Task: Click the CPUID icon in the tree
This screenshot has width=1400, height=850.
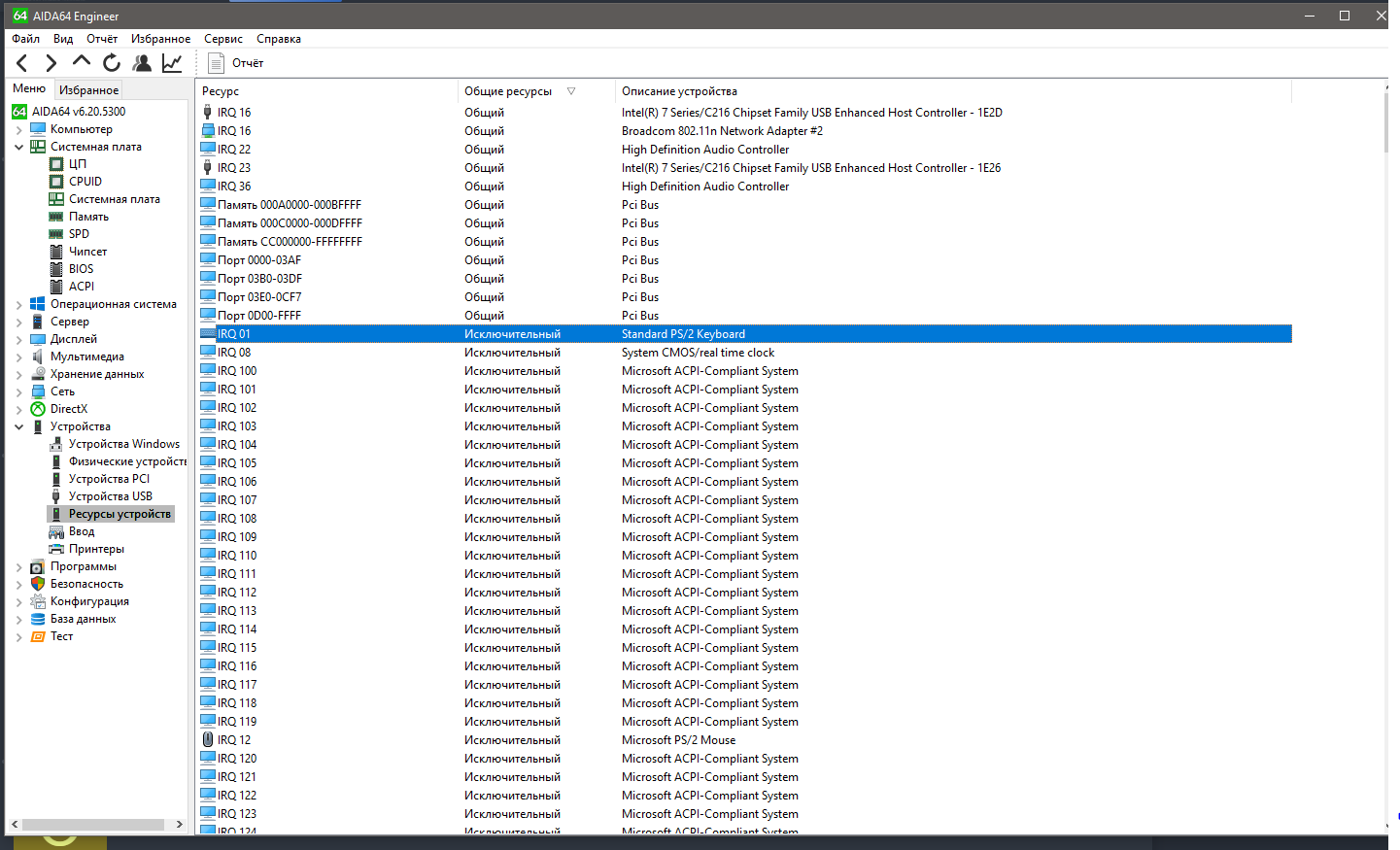Action: tap(56, 182)
